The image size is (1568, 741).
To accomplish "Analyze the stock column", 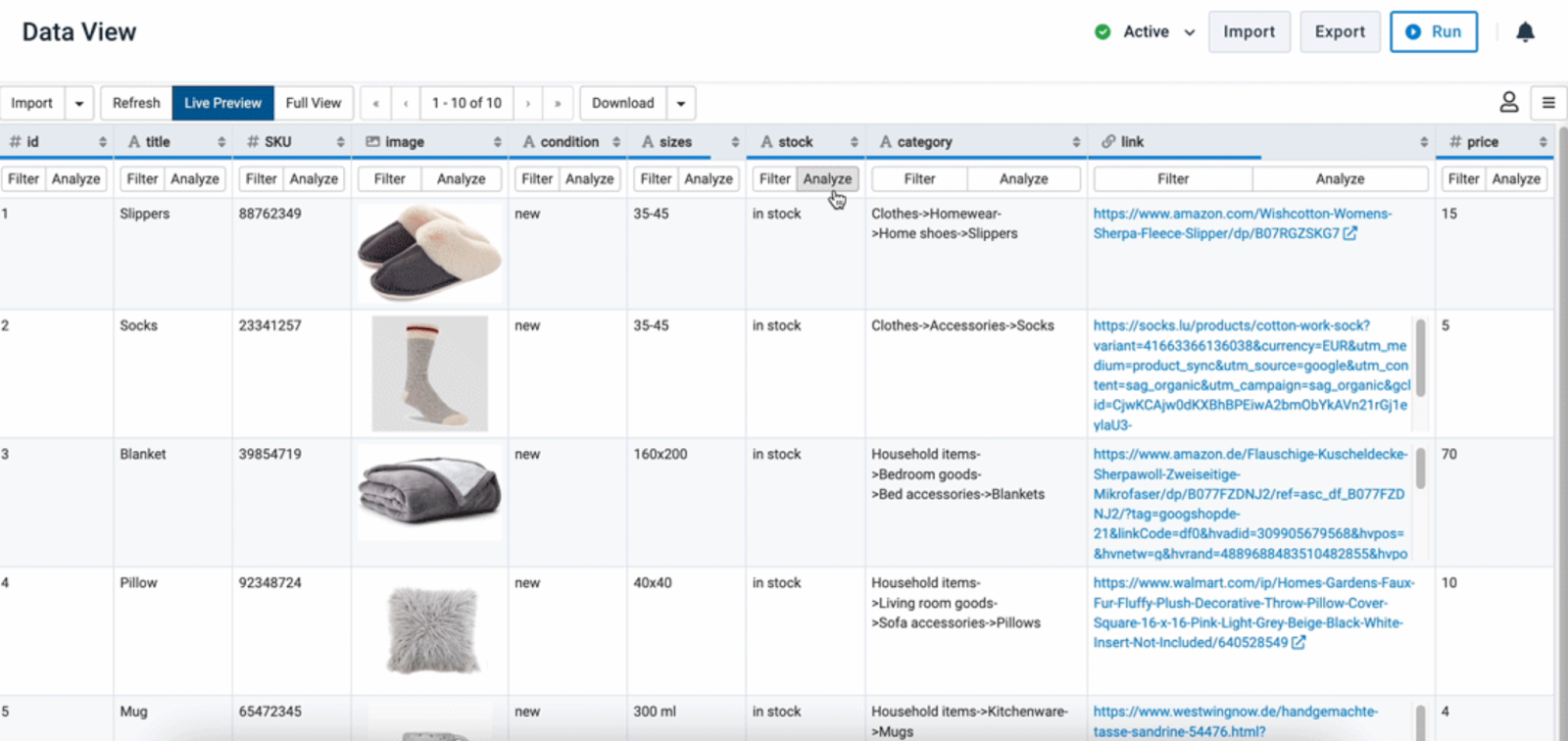I will [x=828, y=179].
